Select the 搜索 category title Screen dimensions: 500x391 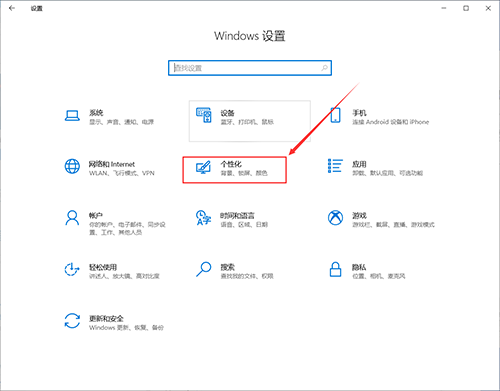click(x=227, y=267)
